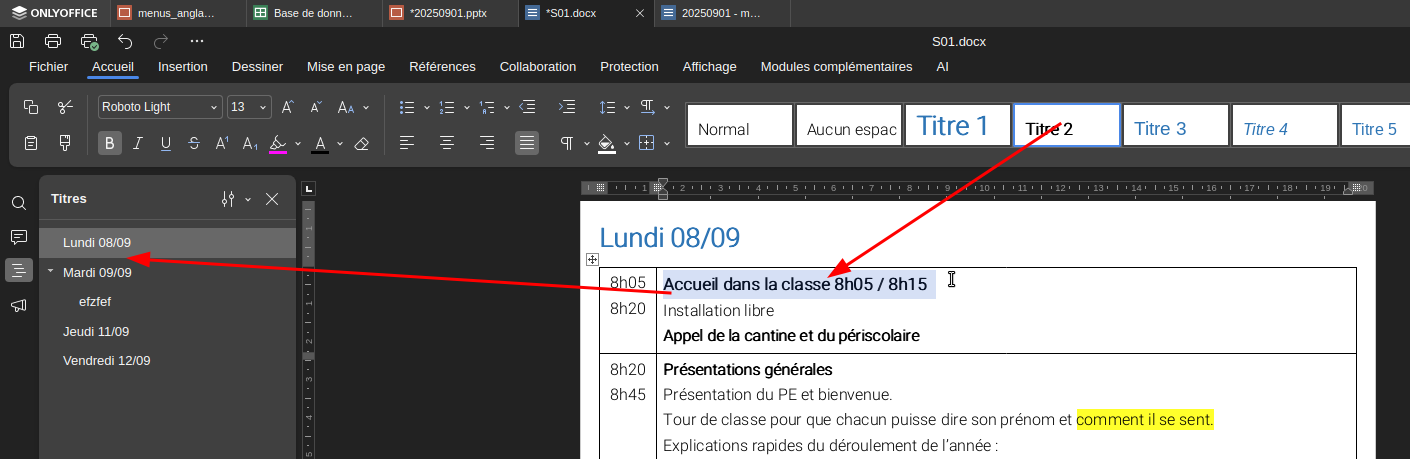Click the Feedback megaphone sidebar icon

[x=19, y=305]
